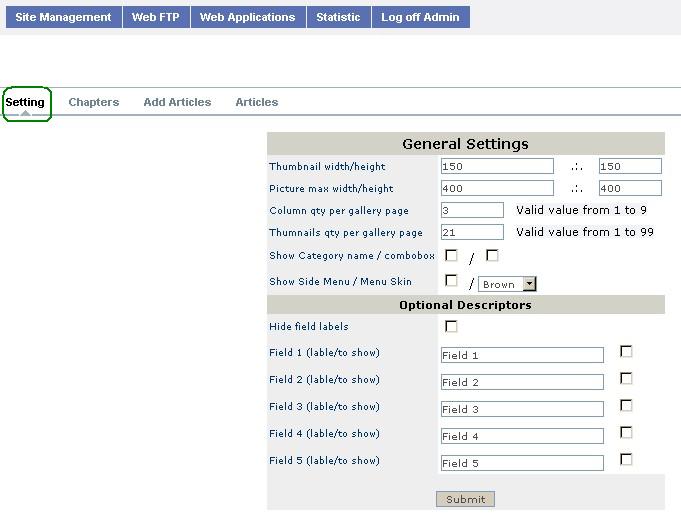681x520 pixels.
Task: Check the Hide field labels box
Action: point(452,327)
